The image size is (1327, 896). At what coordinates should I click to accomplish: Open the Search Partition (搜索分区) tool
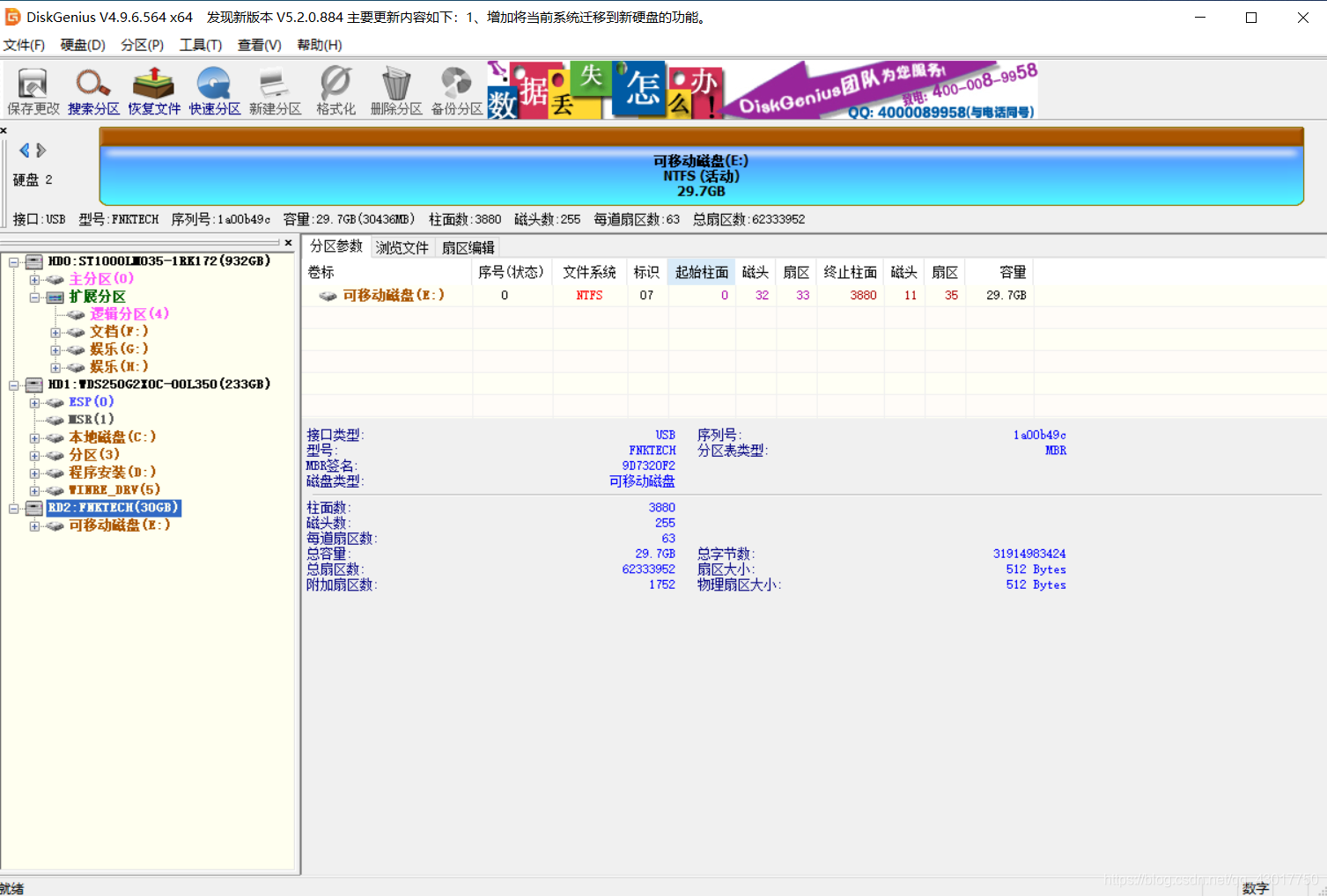(x=93, y=91)
